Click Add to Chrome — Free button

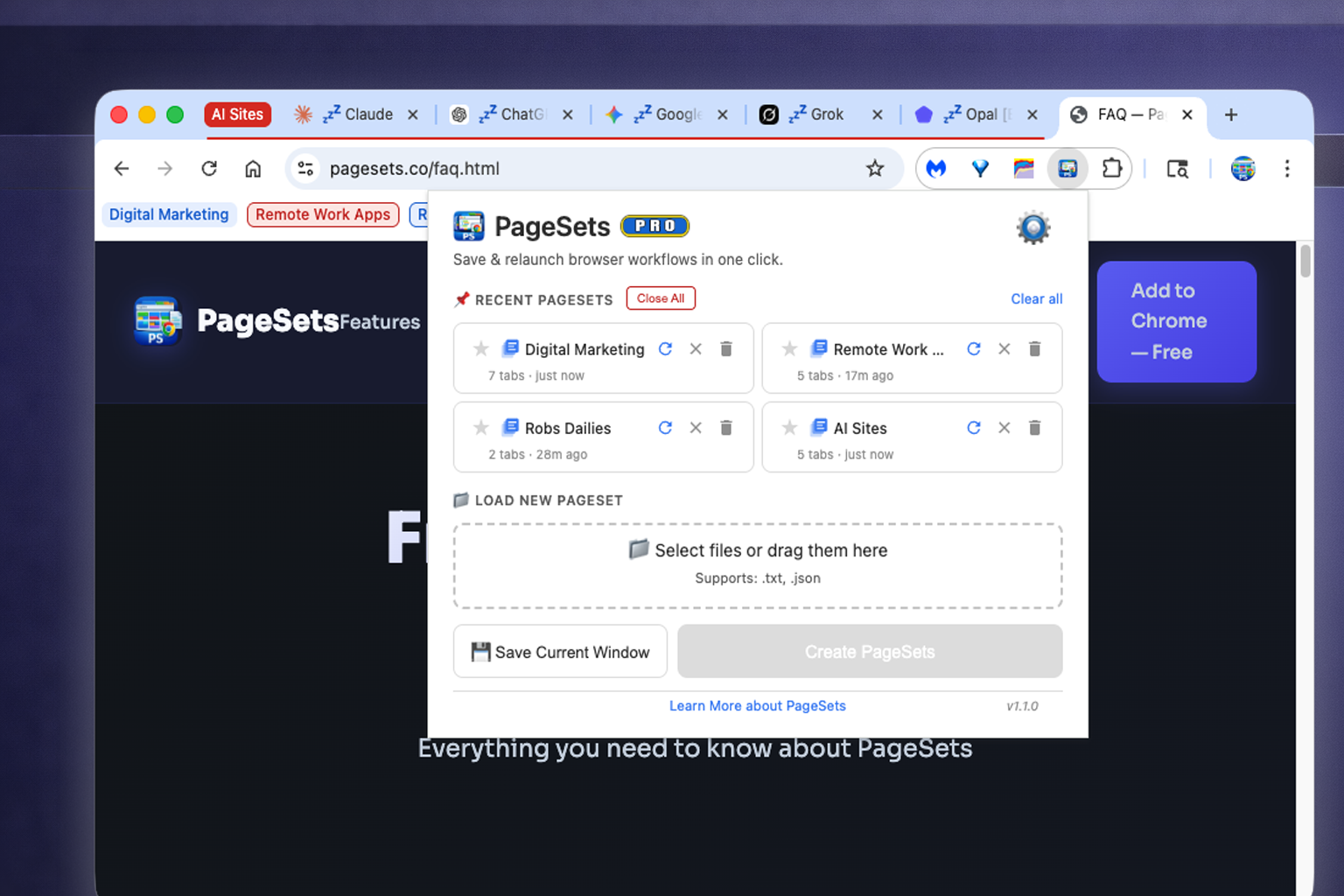(1177, 321)
